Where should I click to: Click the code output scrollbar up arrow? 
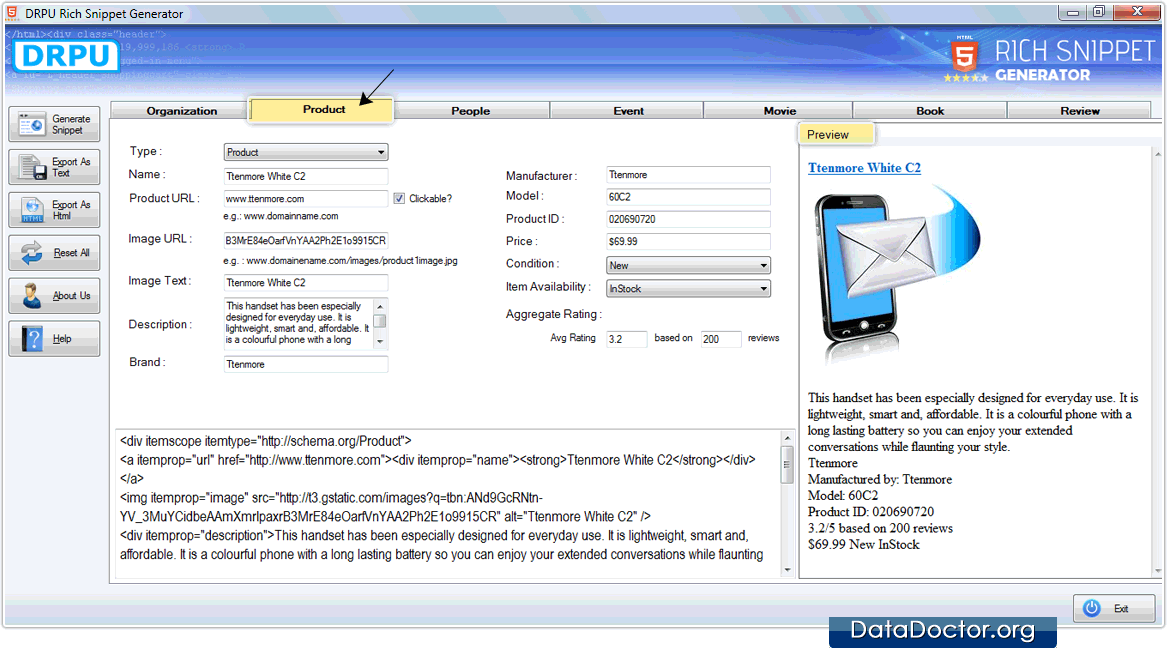click(x=787, y=438)
